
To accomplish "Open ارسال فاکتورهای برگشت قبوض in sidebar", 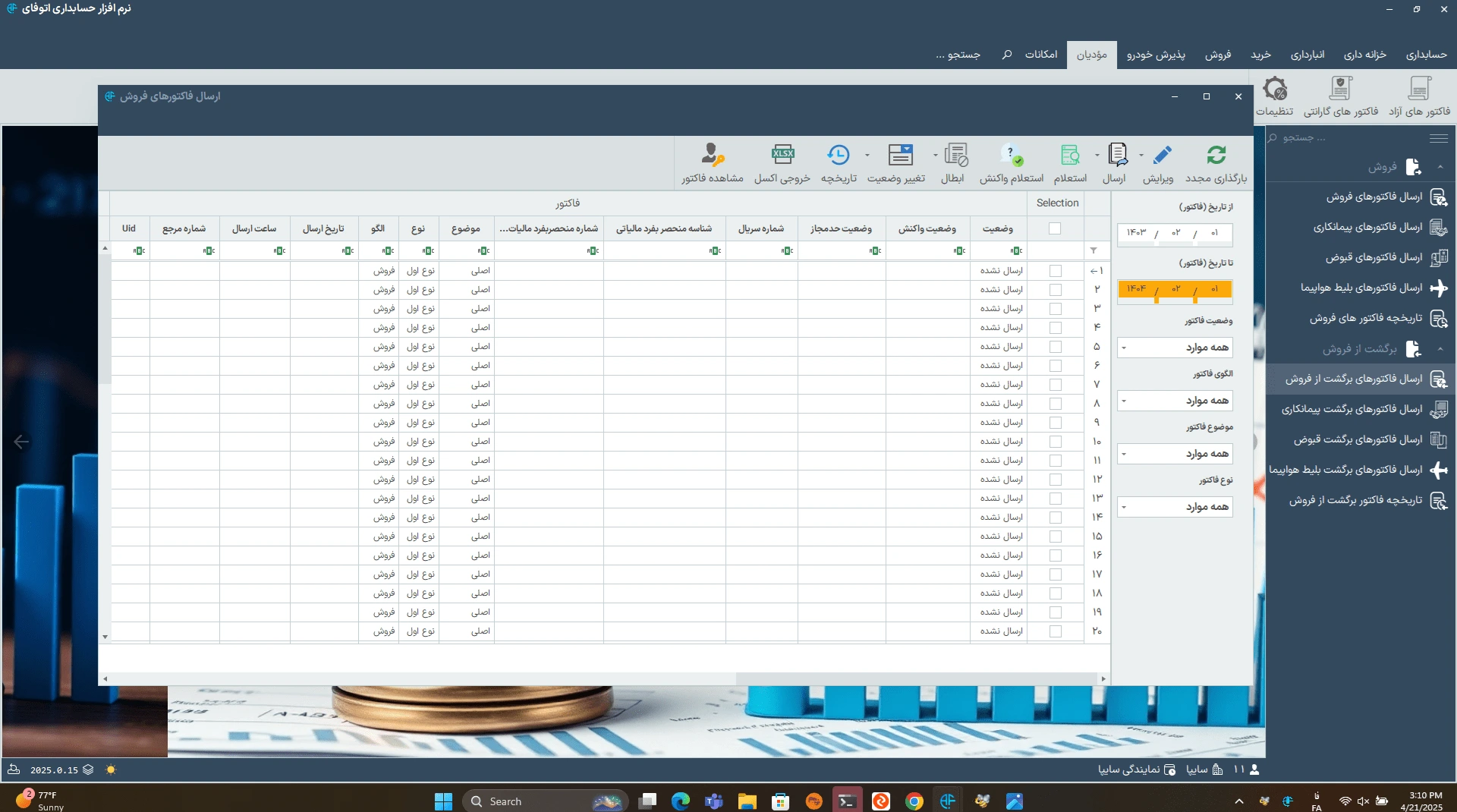I will tap(1357, 440).
